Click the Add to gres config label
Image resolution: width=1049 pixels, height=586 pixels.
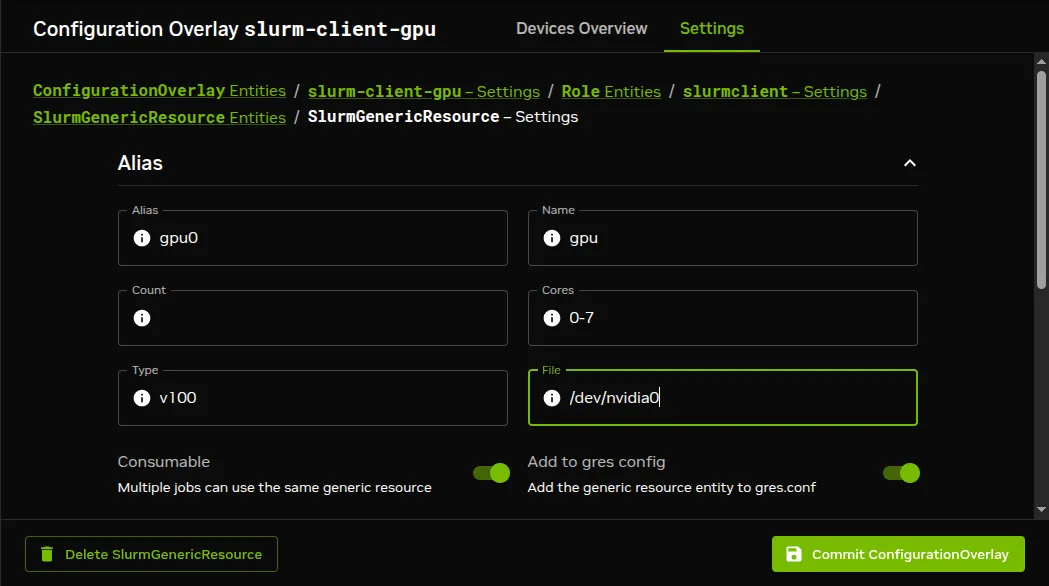point(596,462)
